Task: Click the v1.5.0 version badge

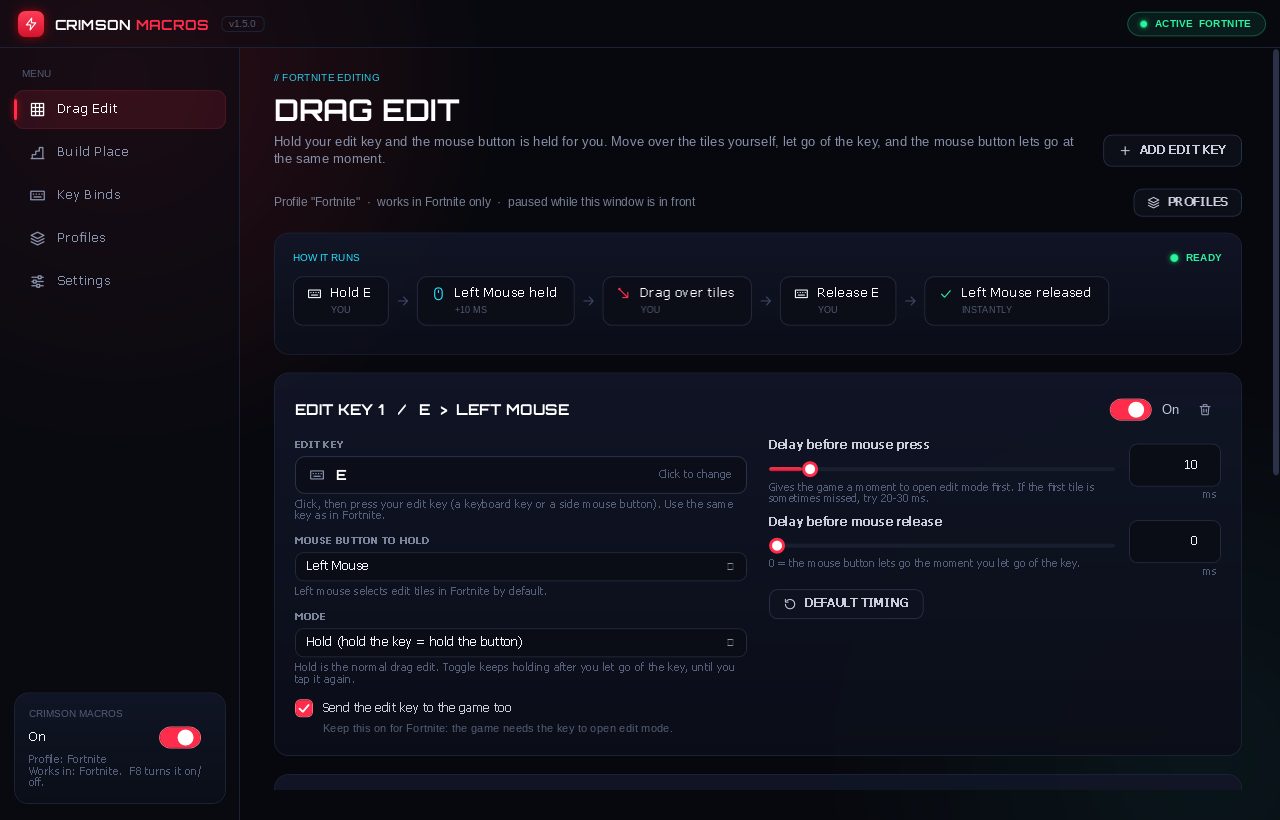Action: [243, 24]
